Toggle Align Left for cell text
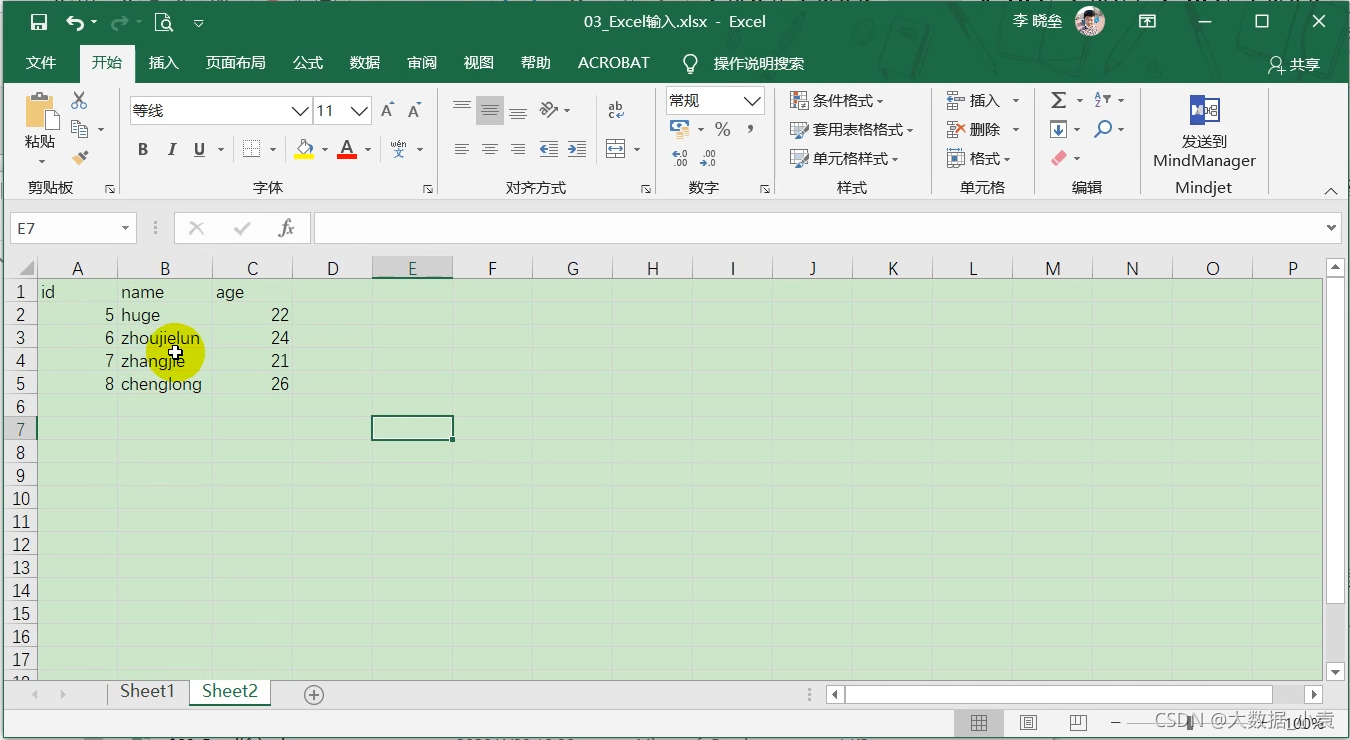This screenshot has height=740, width=1350. 461,149
